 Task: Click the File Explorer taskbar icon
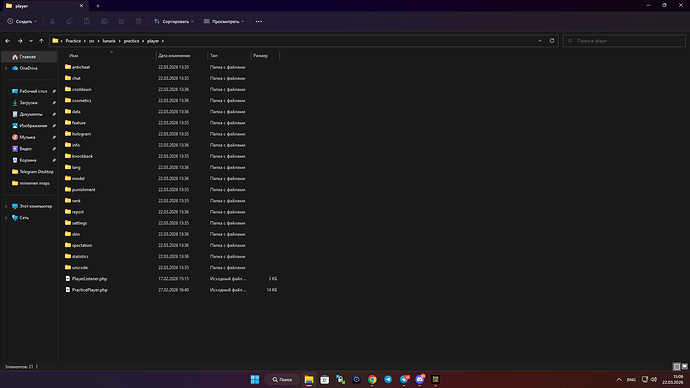(x=309, y=379)
